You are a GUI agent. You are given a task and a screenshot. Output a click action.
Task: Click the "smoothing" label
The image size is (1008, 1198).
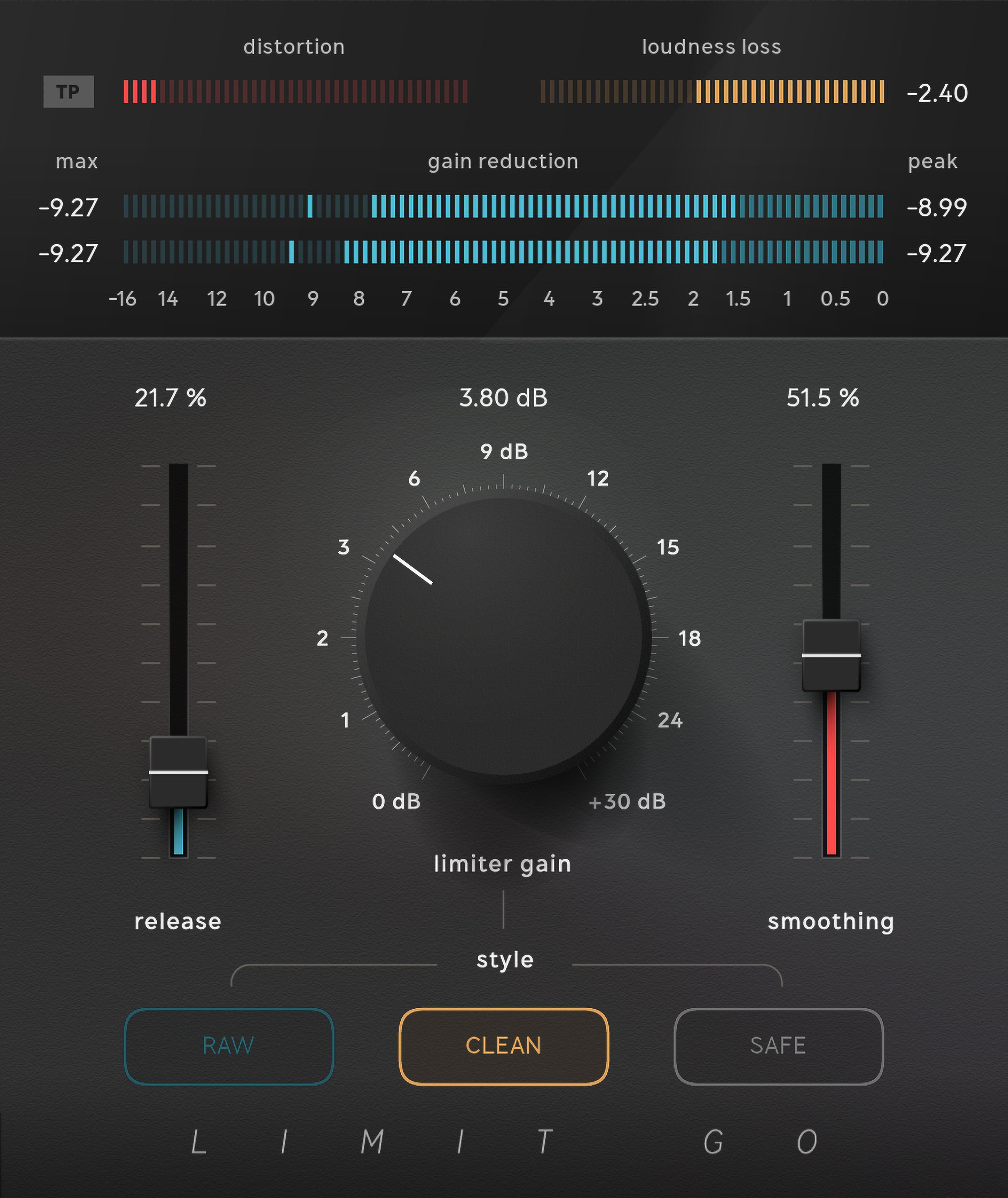tap(831, 922)
